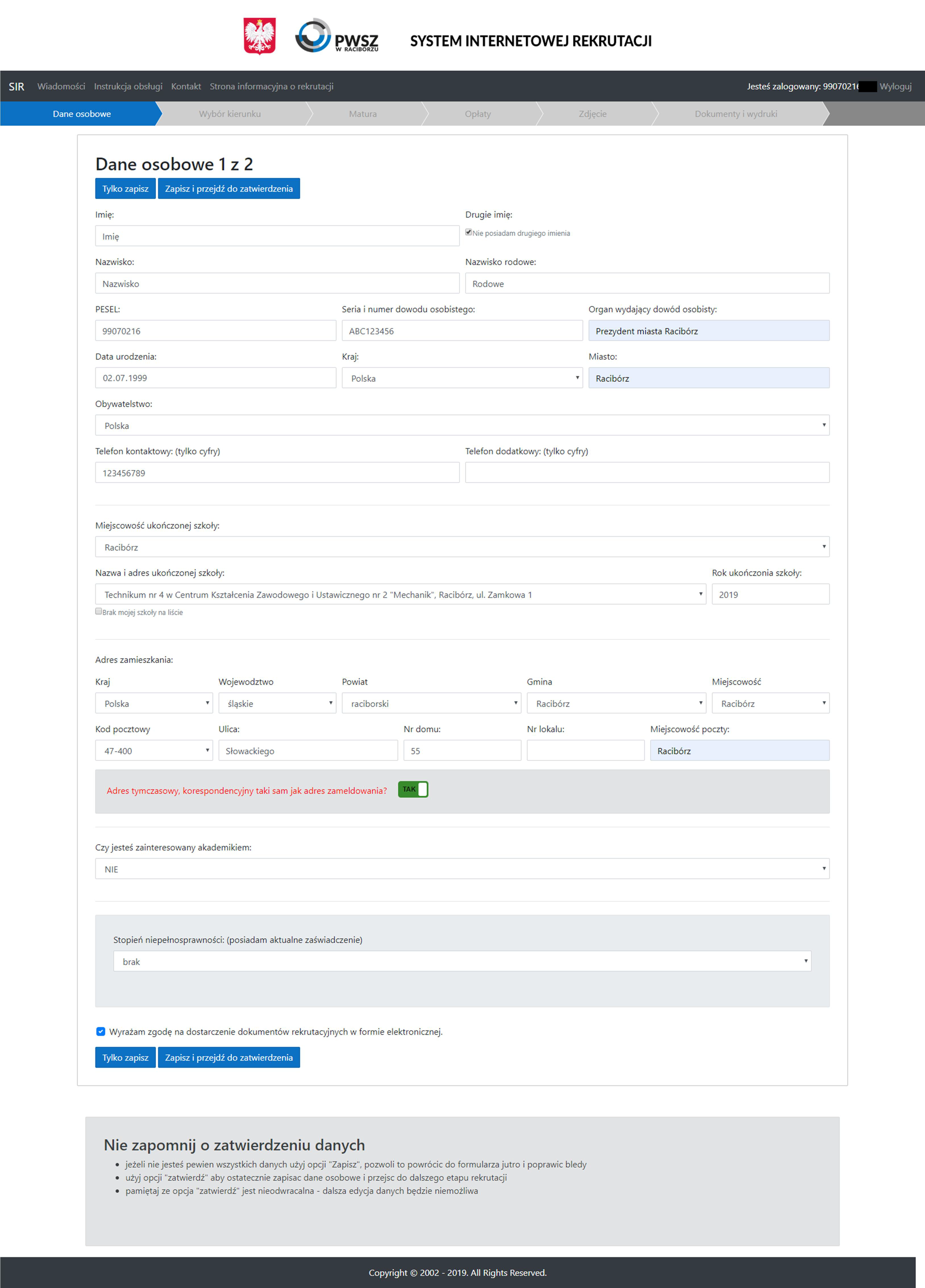
Task: Expand 'Miejscowość ukończonej szkoły' dropdown
Action: (x=462, y=546)
